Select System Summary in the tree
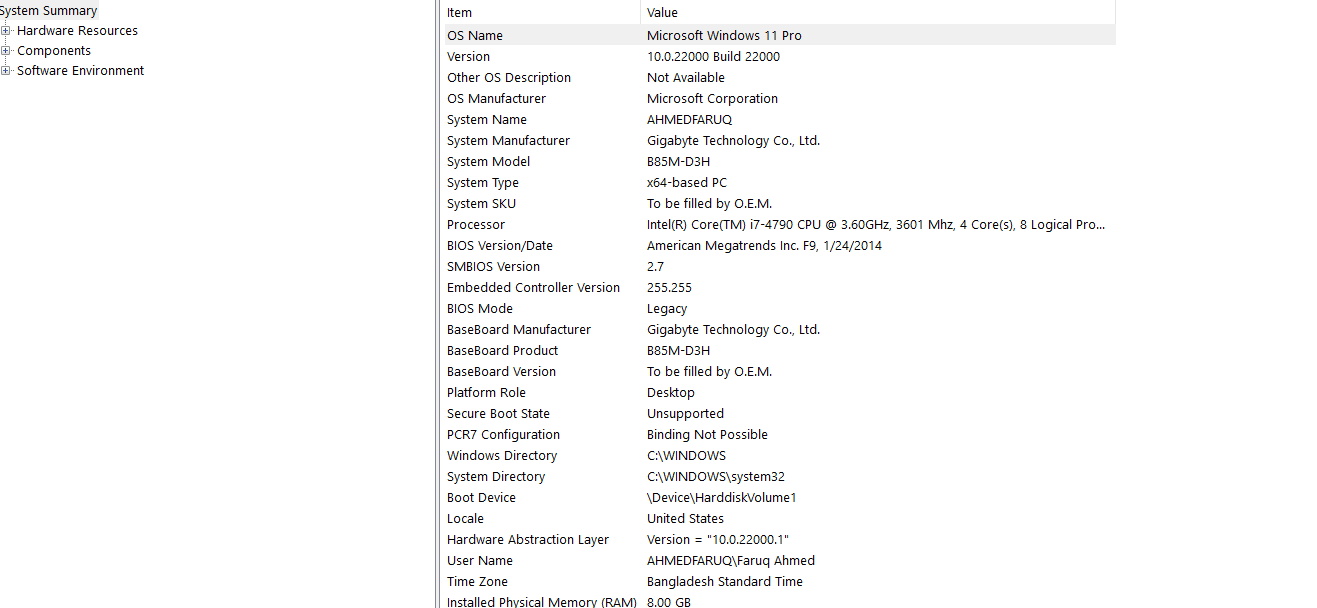This screenshot has width=1317, height=608. click(x=49, y=11)
